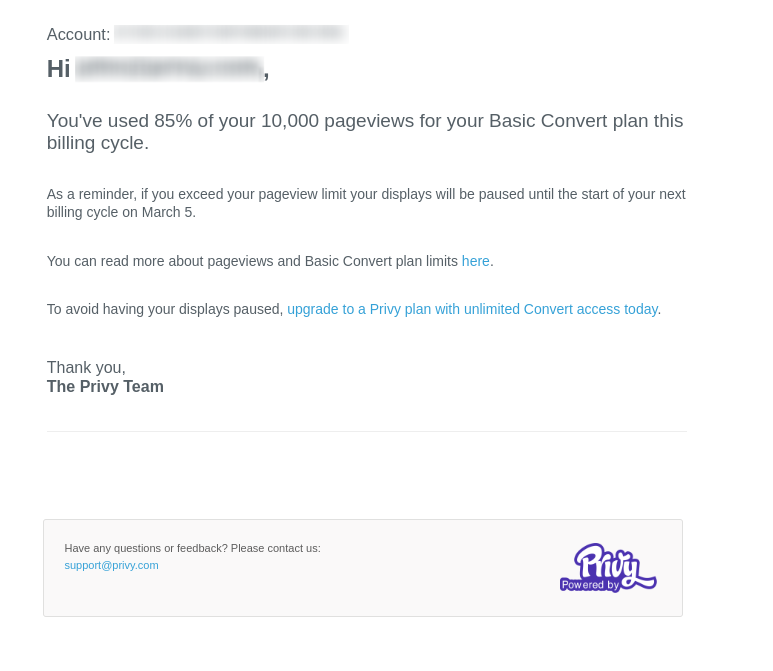Open the support@privy.com email link

point(111,565)
